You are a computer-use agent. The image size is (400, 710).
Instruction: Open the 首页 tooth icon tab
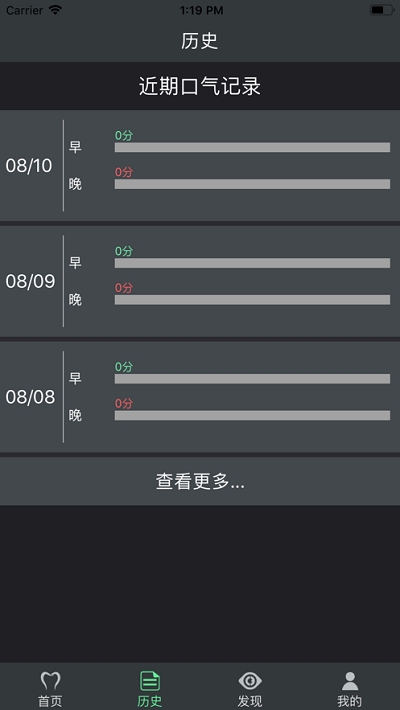pyautogui.click(x=50, y=688)
